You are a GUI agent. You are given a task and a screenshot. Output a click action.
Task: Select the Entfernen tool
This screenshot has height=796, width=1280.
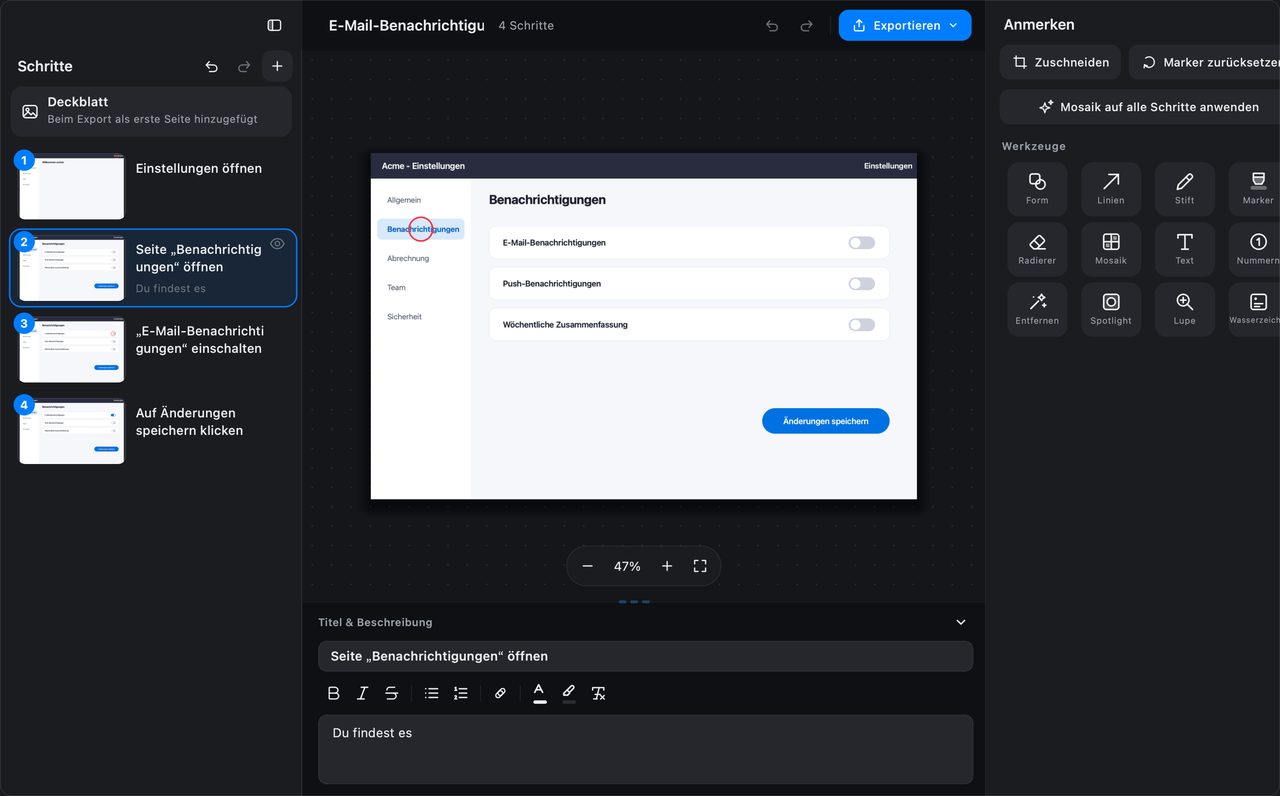[1037, 309]
